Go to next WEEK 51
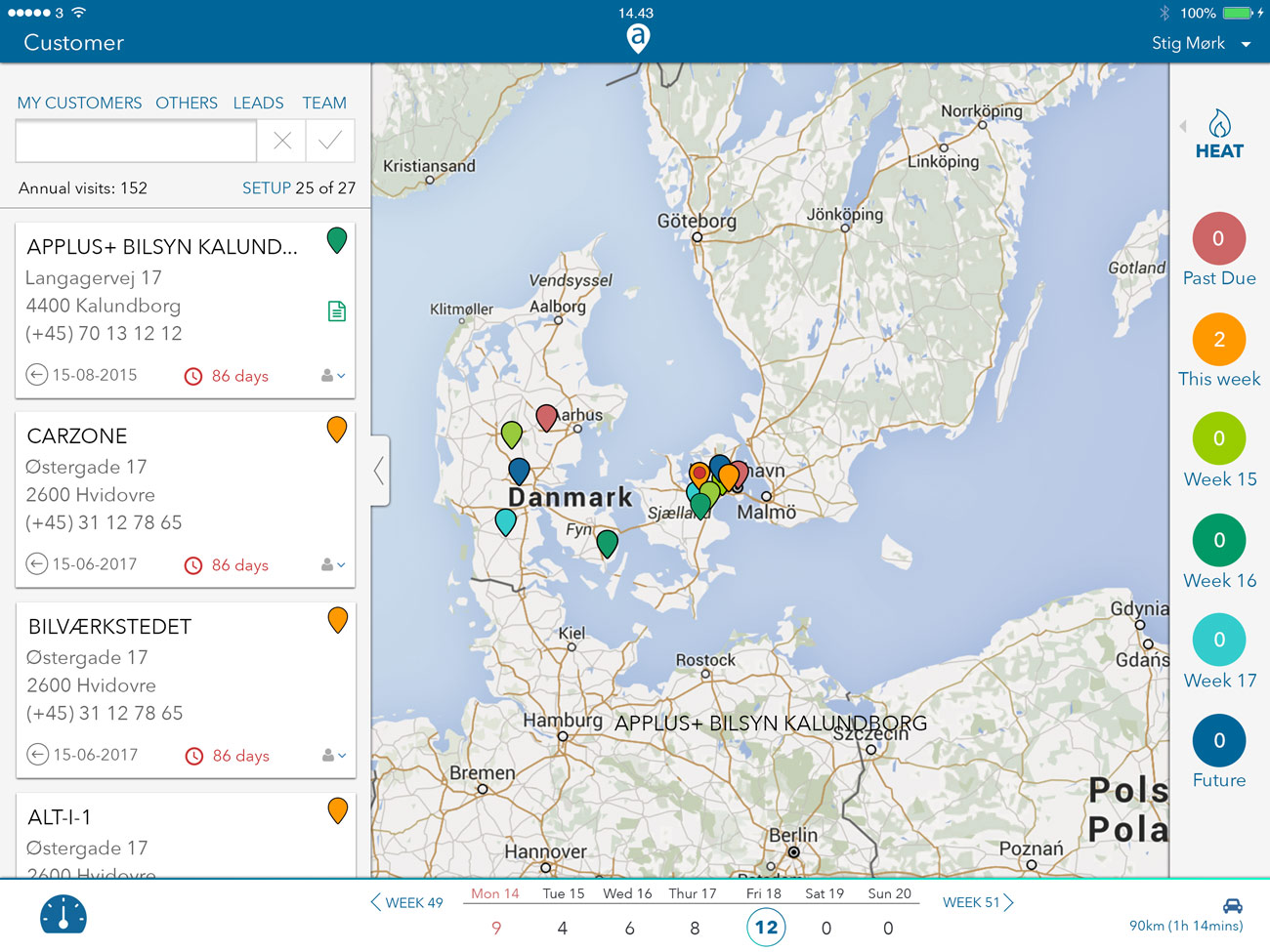Screen dimensions: 1270x952 [x=978, y=903]
